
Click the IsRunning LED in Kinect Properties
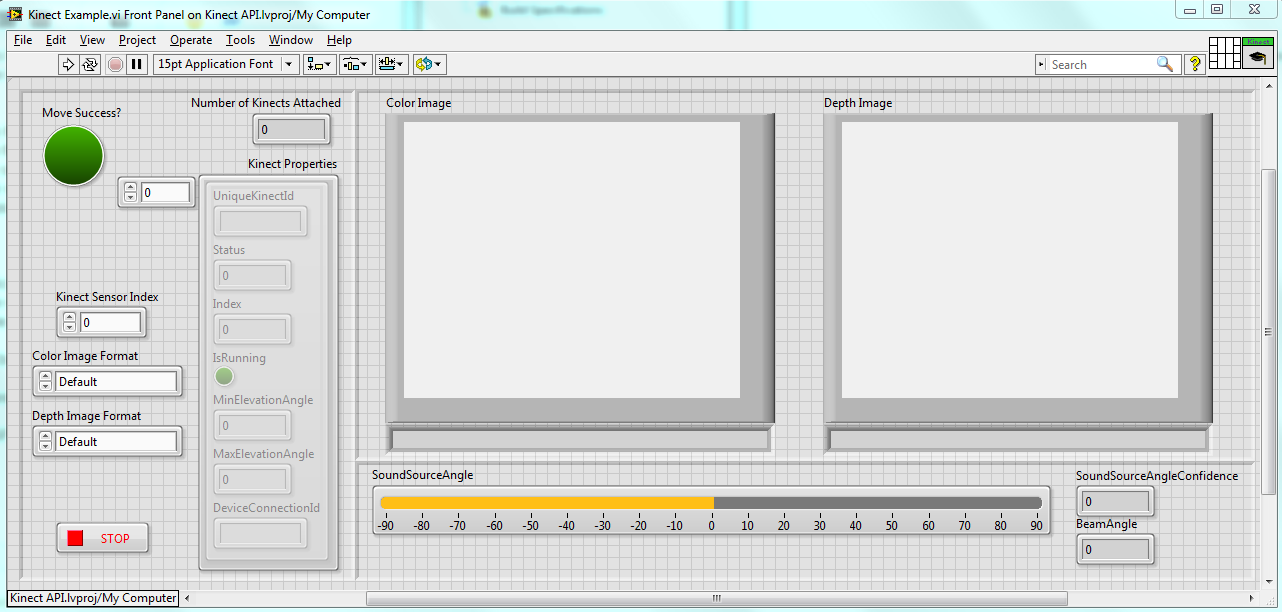[224, 376]
